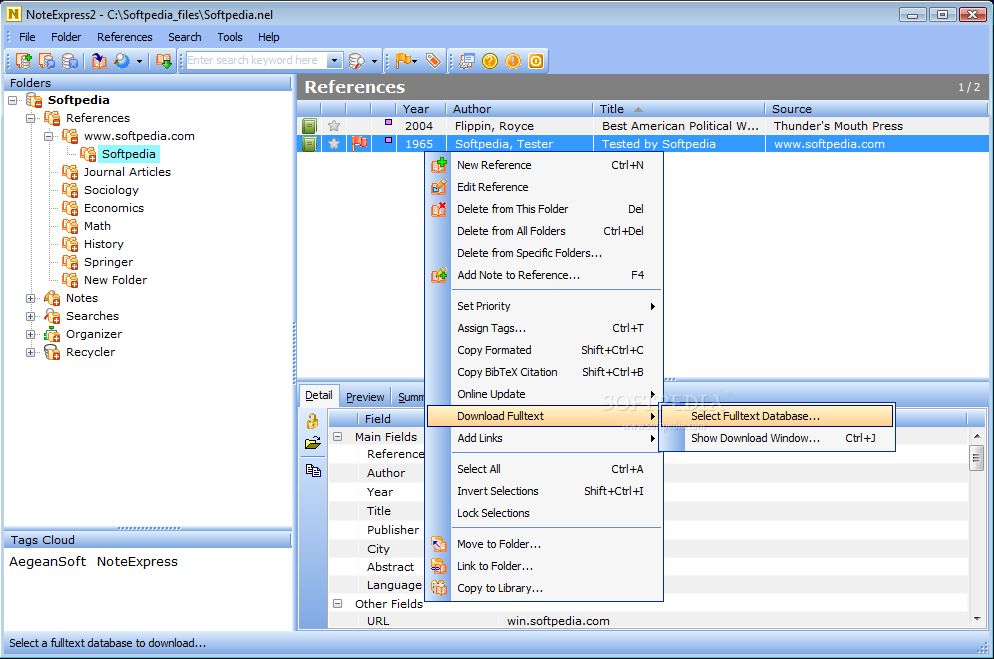
Task: Collapse the Other Fields group
Action: 338,604
